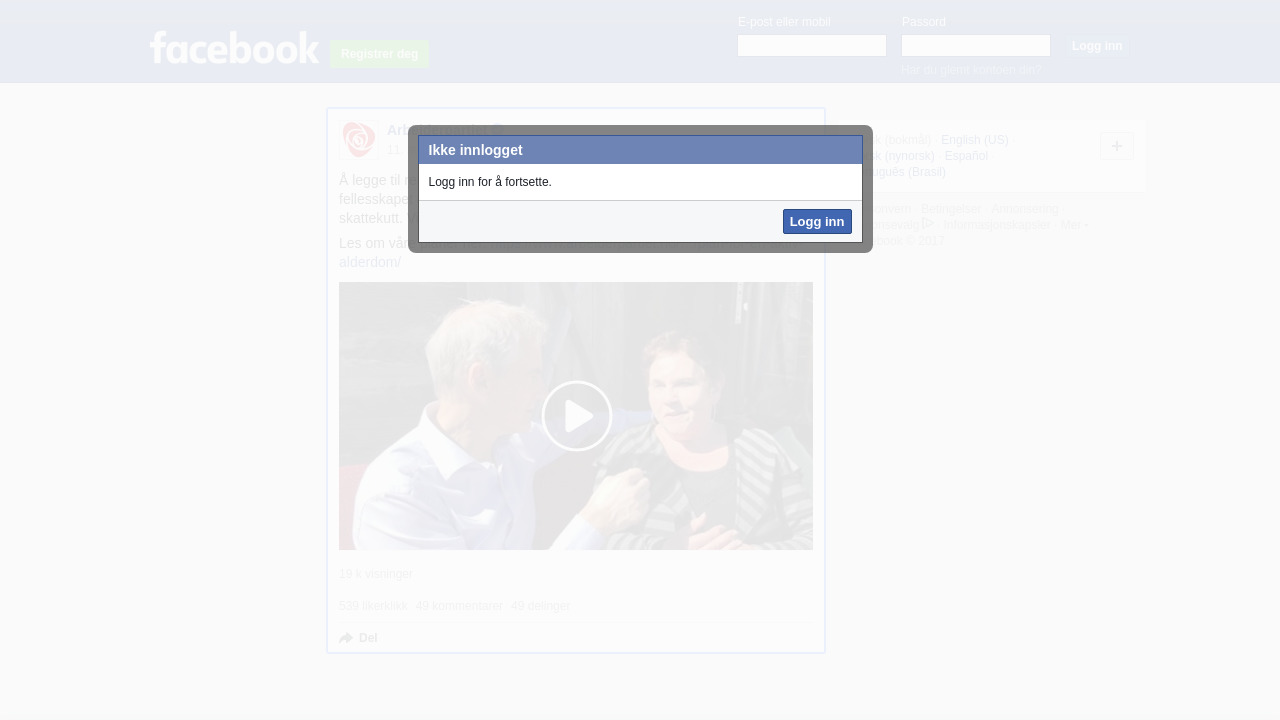Viewport: 1280px width, 720px height.
Task: Focus the E-post eller mobil field
Action: point(811,46)
